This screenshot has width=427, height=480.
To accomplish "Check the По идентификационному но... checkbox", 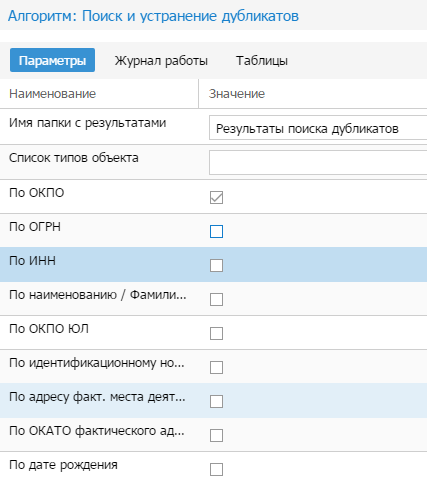I will (216, 367).
